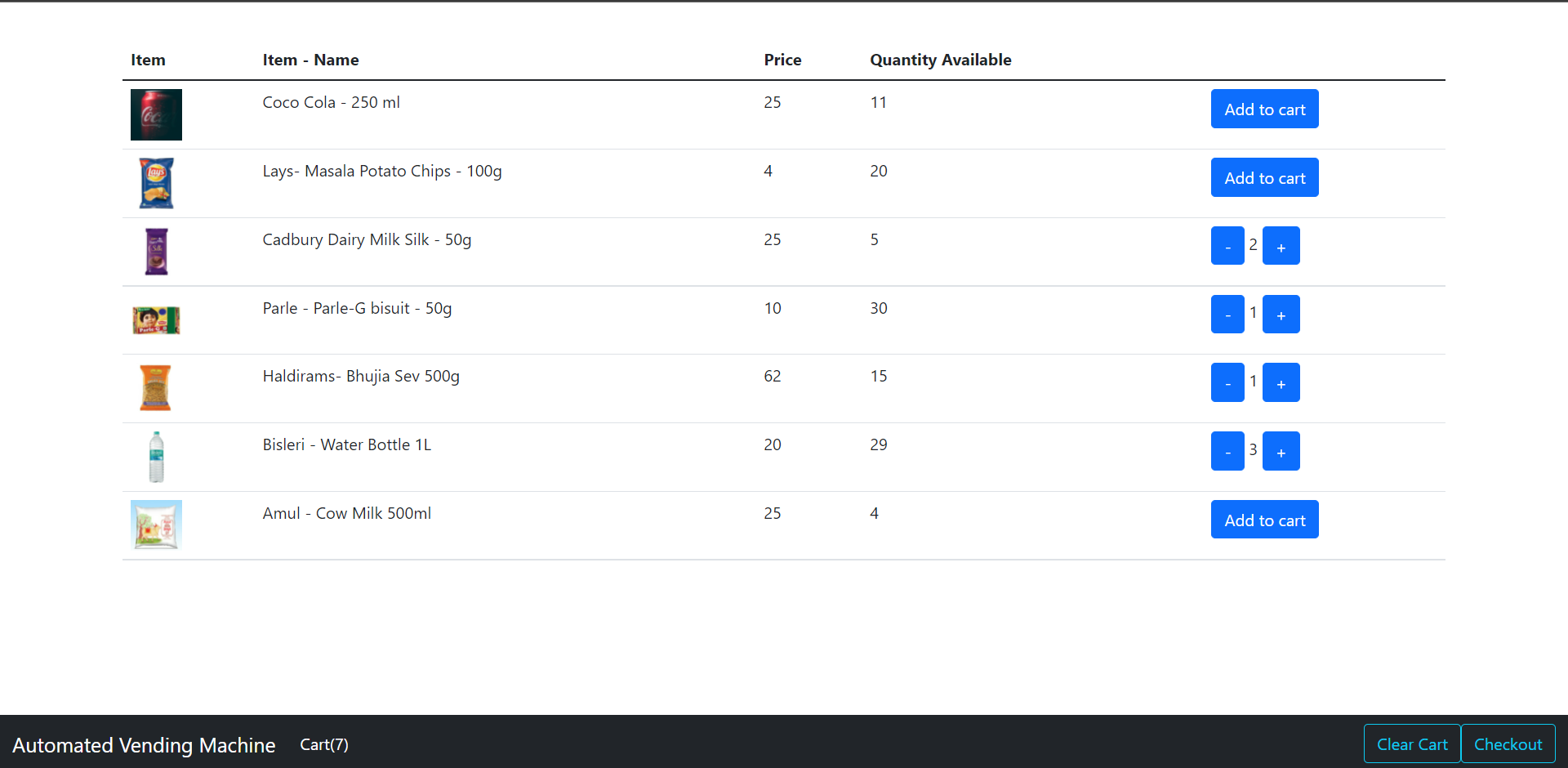Increase Bisleri Water Bottle quantity
The width and height of the screenshot is (1568, 768).
(x=1281, y=452)
